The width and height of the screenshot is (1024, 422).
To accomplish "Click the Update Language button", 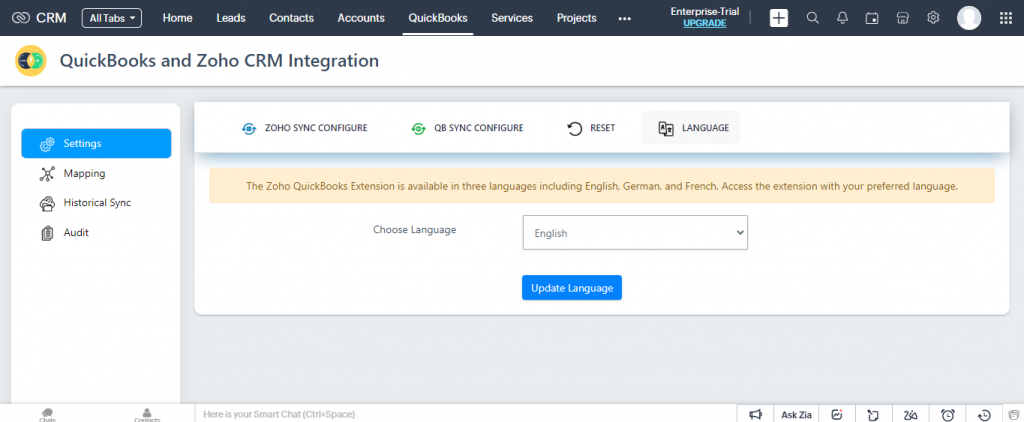I will 571,287.
